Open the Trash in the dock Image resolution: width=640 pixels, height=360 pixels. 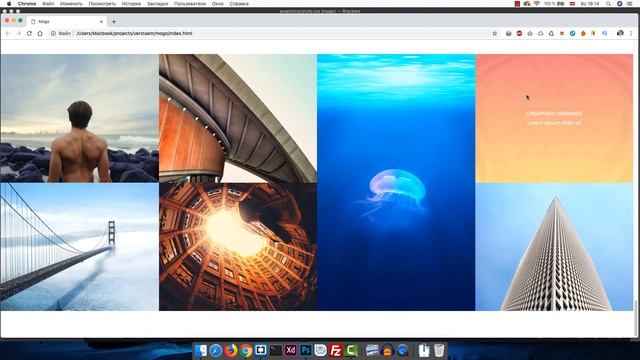tap(439, 350)
